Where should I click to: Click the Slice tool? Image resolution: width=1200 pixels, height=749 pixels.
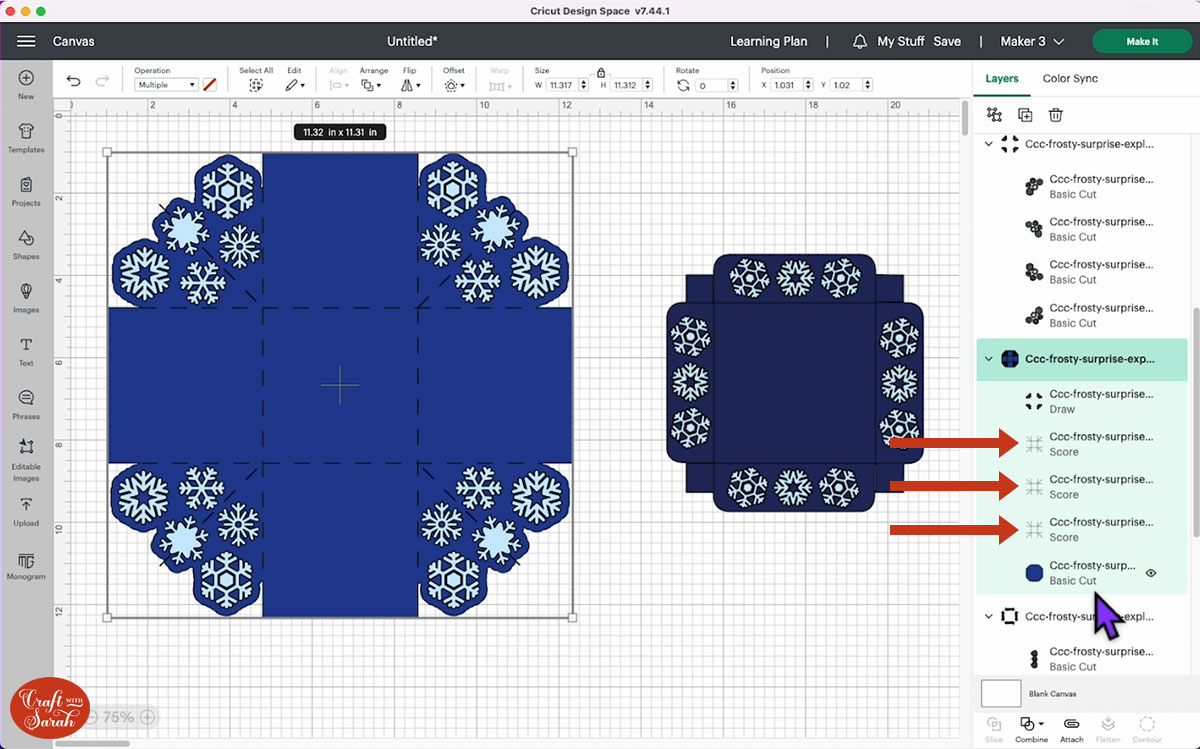(x=994, y=728)
